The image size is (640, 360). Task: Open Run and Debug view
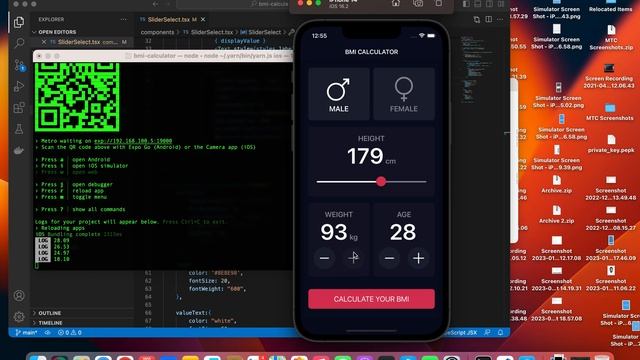point(19,86)
